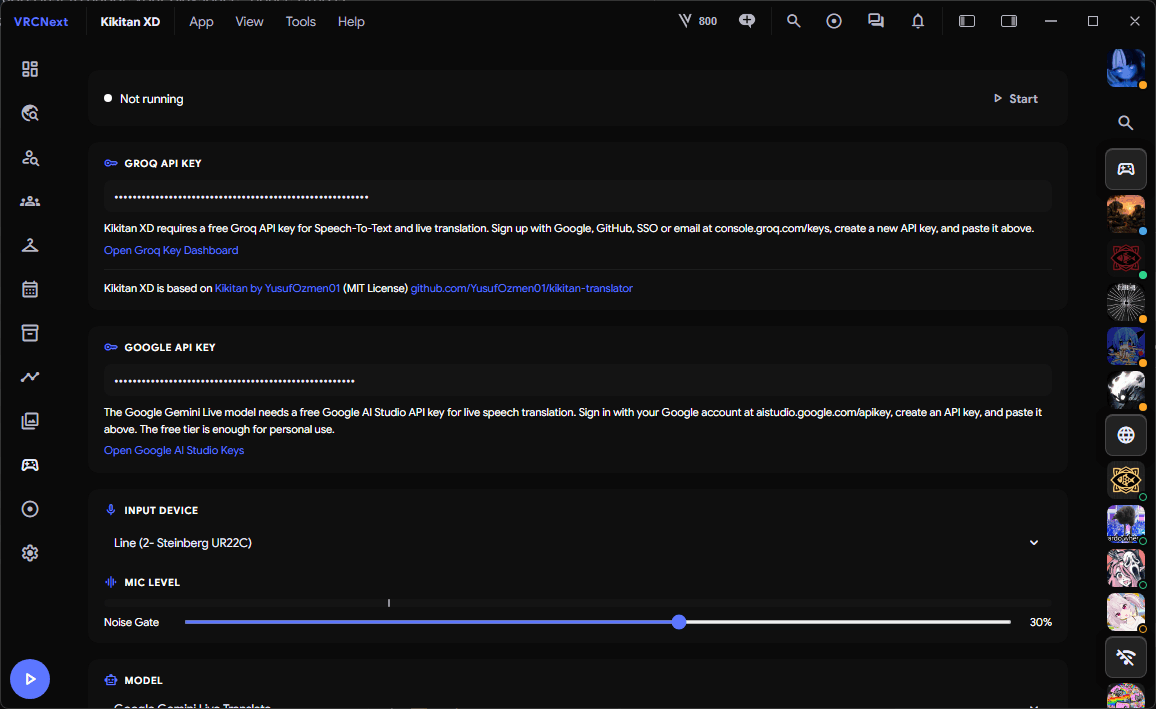
Task: Click the offline wifi-slash tile in friends panel
Action: click(x=1126, y=657)
